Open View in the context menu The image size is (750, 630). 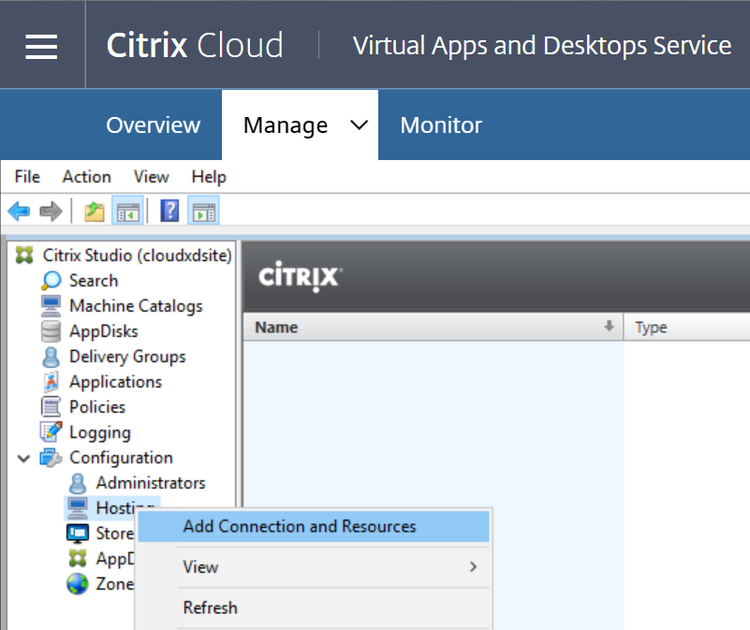pyautogui.click(x=314, y=567)
